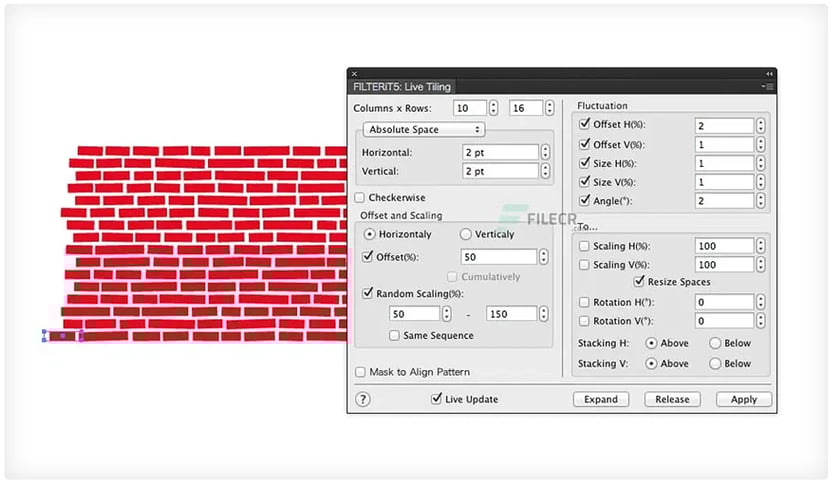Click the Vertical spacing input field

500,171
